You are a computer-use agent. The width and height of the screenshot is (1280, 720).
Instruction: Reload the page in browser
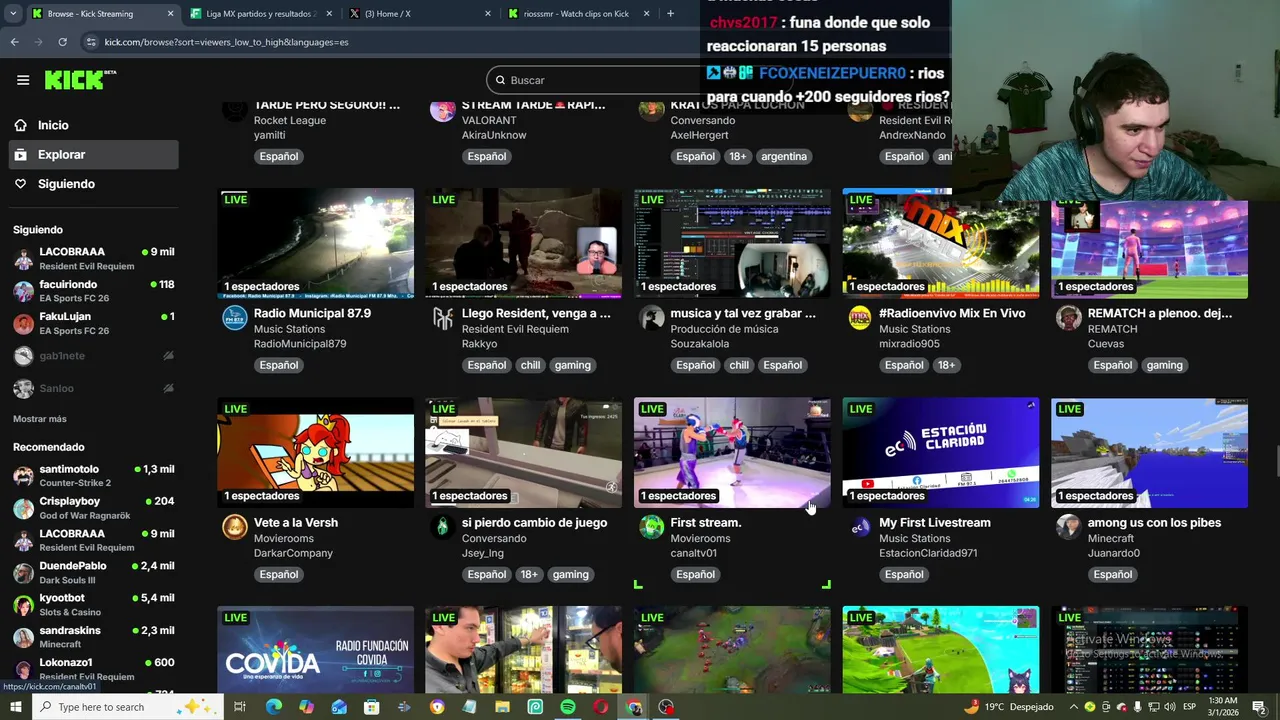coord(62,42)
